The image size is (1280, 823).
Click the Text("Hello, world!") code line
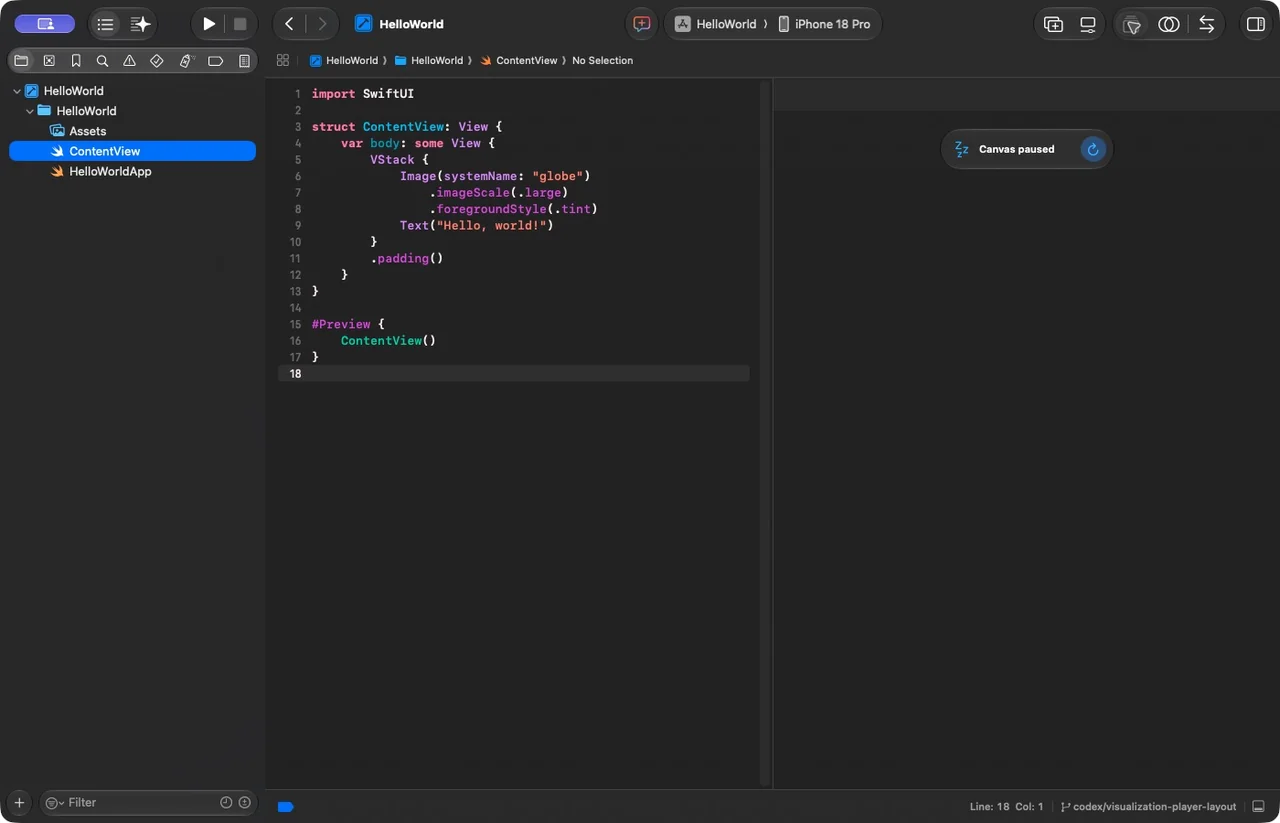476,225
